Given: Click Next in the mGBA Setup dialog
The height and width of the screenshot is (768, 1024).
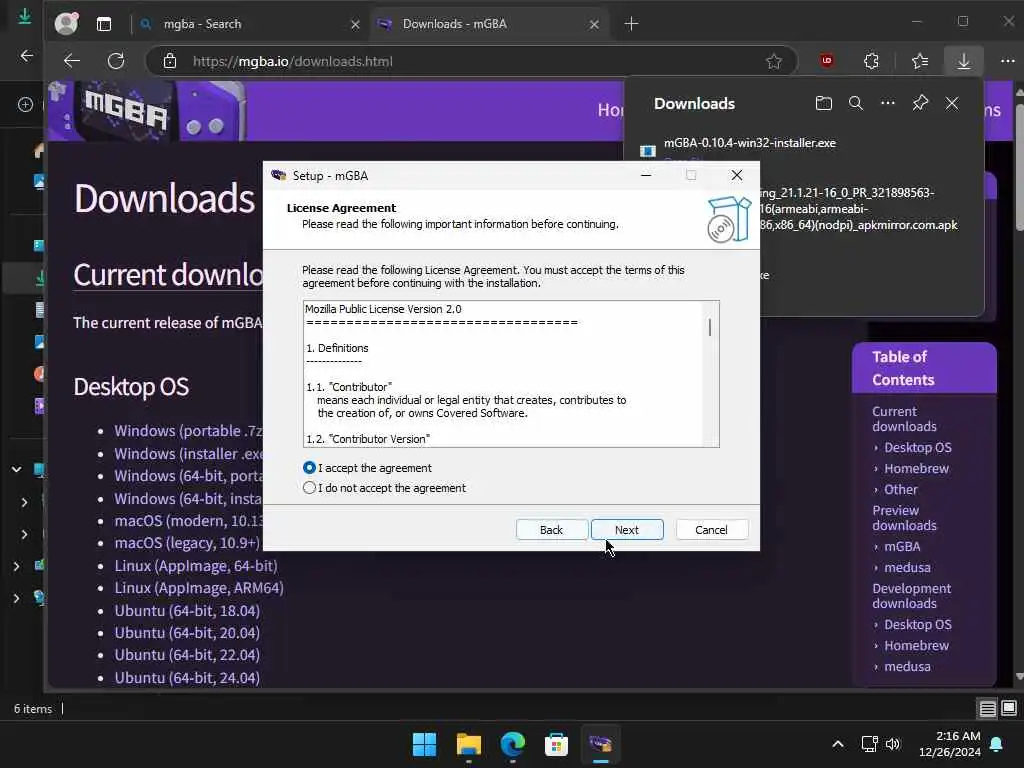Looking at the screenshot, I should [627, 530].
